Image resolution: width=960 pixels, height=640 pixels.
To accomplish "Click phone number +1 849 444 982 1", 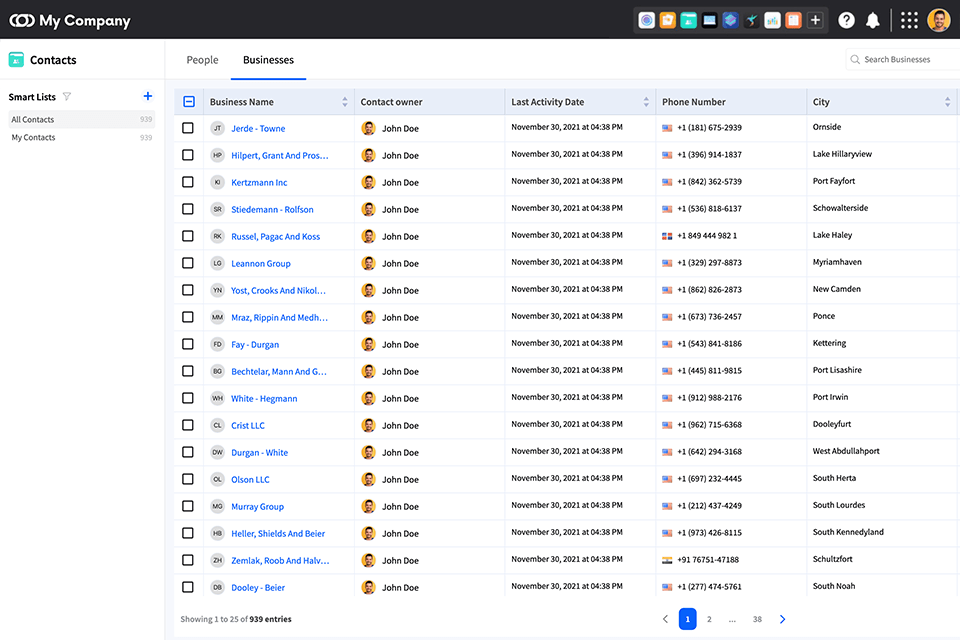I will 707,236.
